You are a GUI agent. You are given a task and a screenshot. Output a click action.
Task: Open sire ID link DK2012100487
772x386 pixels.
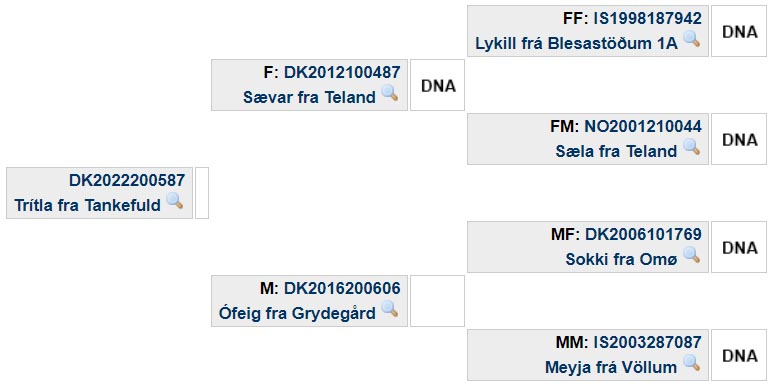[x=342, y=72]
